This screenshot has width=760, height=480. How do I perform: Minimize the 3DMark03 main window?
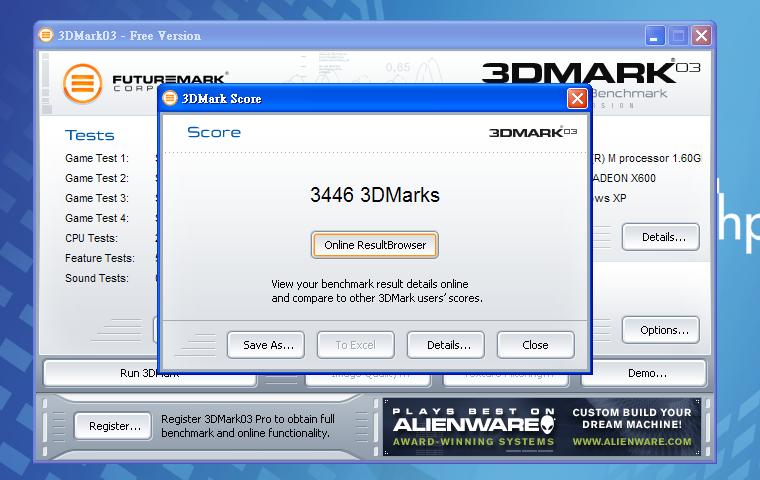[x=655, y=36]
